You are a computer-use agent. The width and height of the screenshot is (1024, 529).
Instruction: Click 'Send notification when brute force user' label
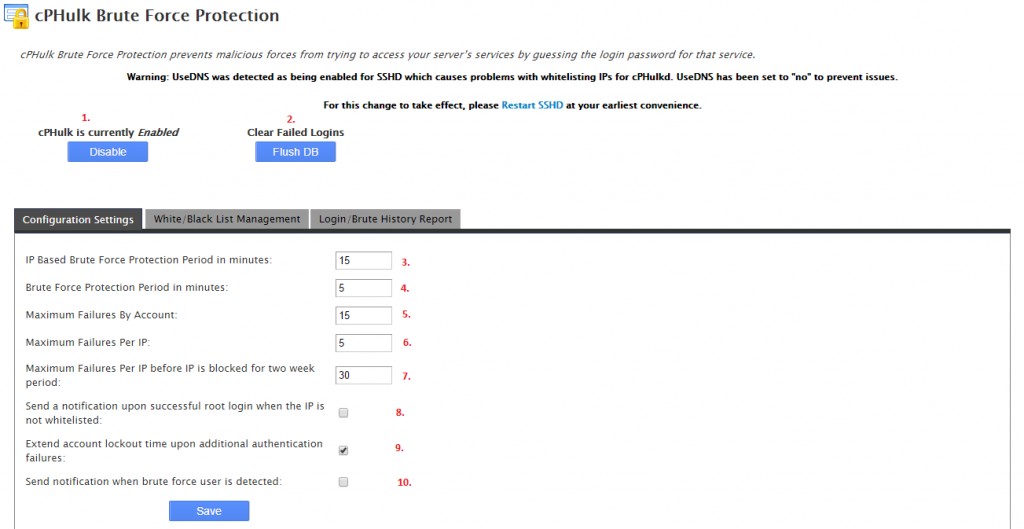[x=153, y=481]
